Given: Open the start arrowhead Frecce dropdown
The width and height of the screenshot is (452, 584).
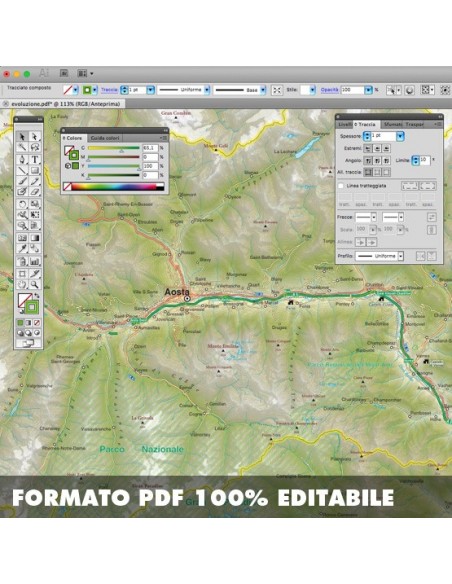Looking at the screenshot, I should (374, 217).
